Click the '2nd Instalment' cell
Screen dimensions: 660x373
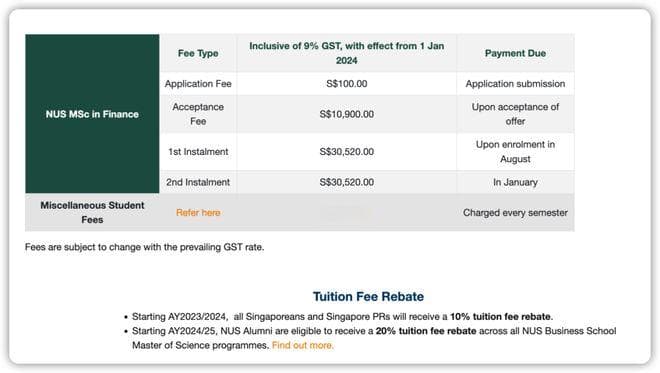pyautogui.click(x=198, y=182)
